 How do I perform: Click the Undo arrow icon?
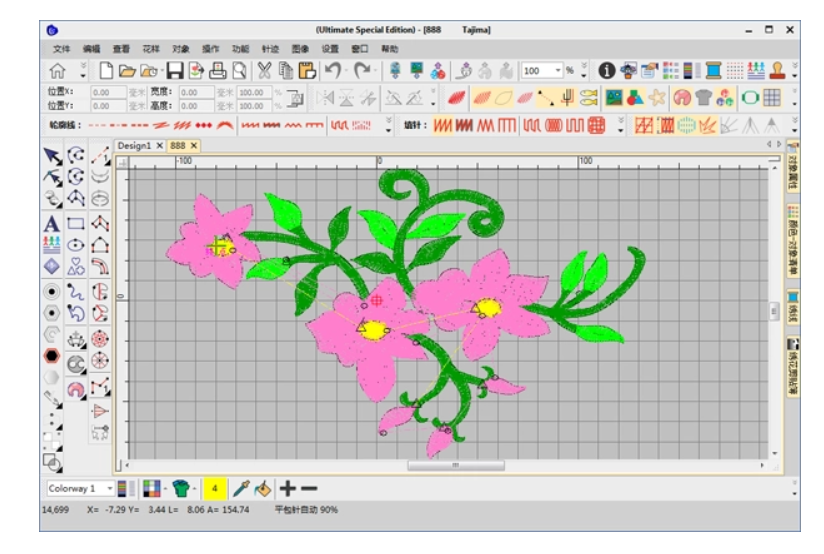tap(333, 71)
